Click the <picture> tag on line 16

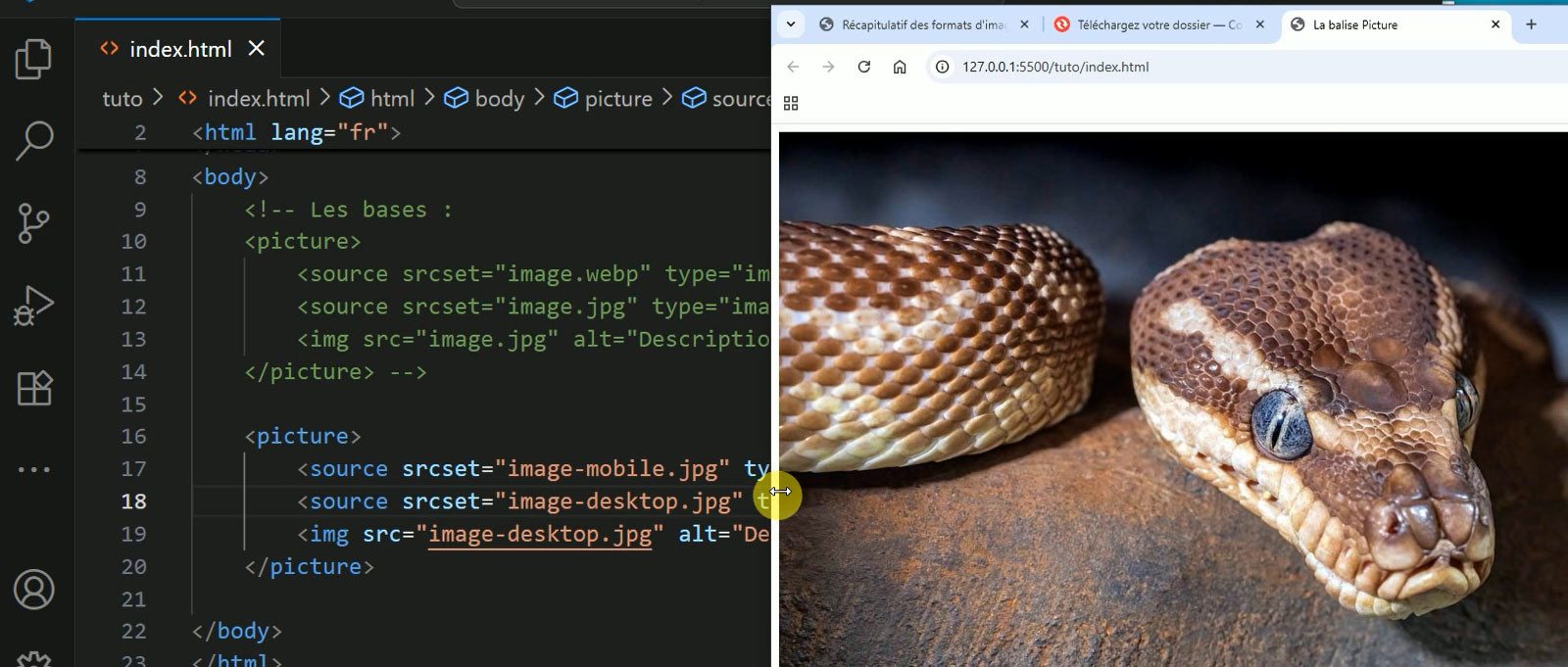coord(303,437)
